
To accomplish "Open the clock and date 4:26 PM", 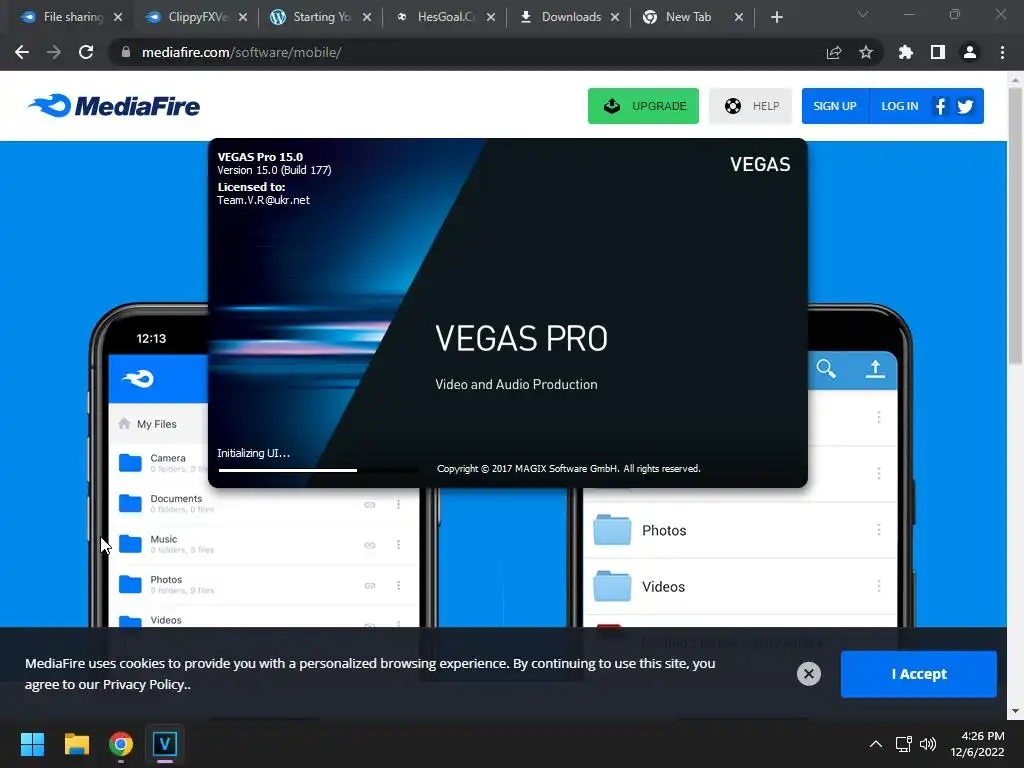I will [x=977, y=744].
